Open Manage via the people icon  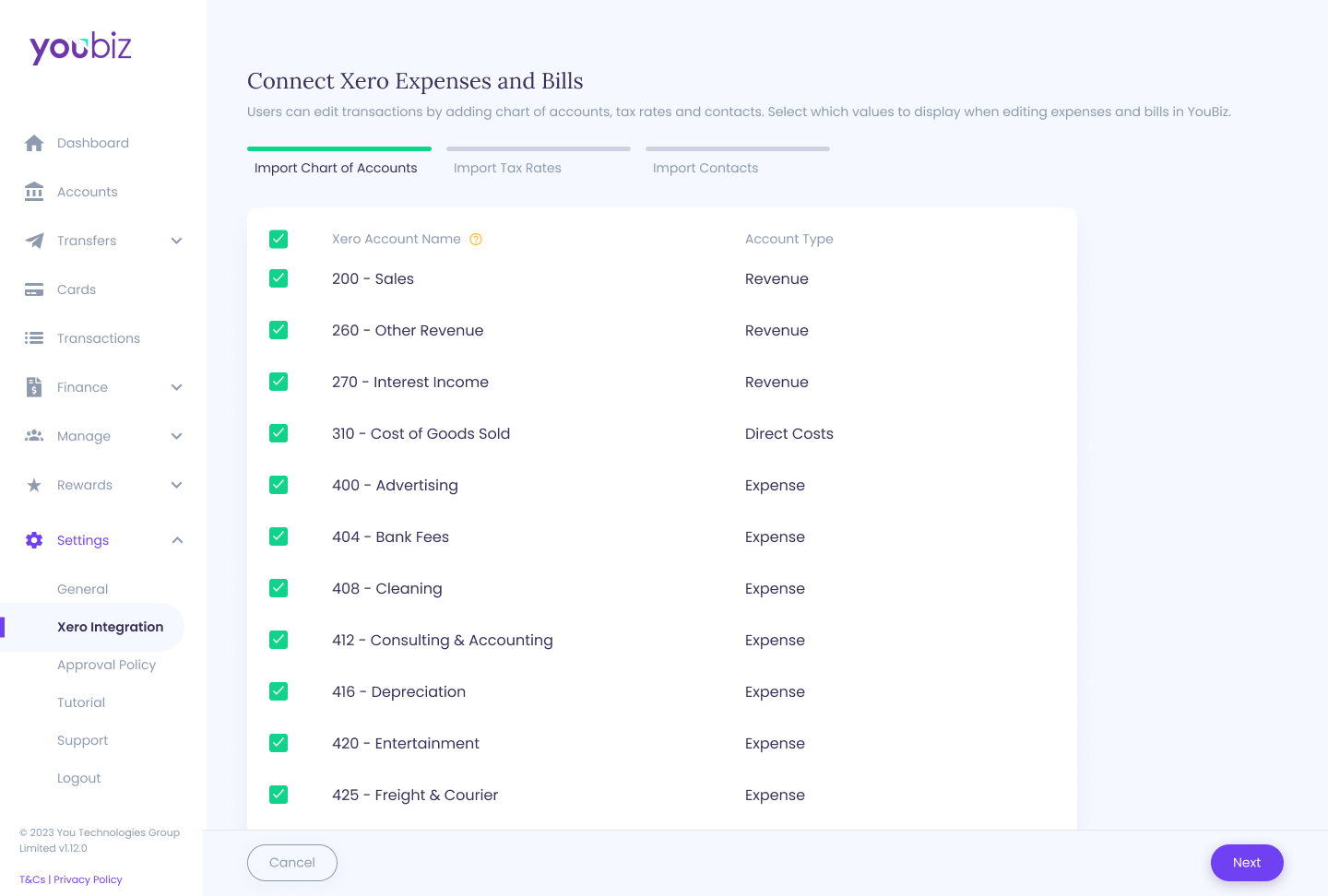tap(34, 436)
